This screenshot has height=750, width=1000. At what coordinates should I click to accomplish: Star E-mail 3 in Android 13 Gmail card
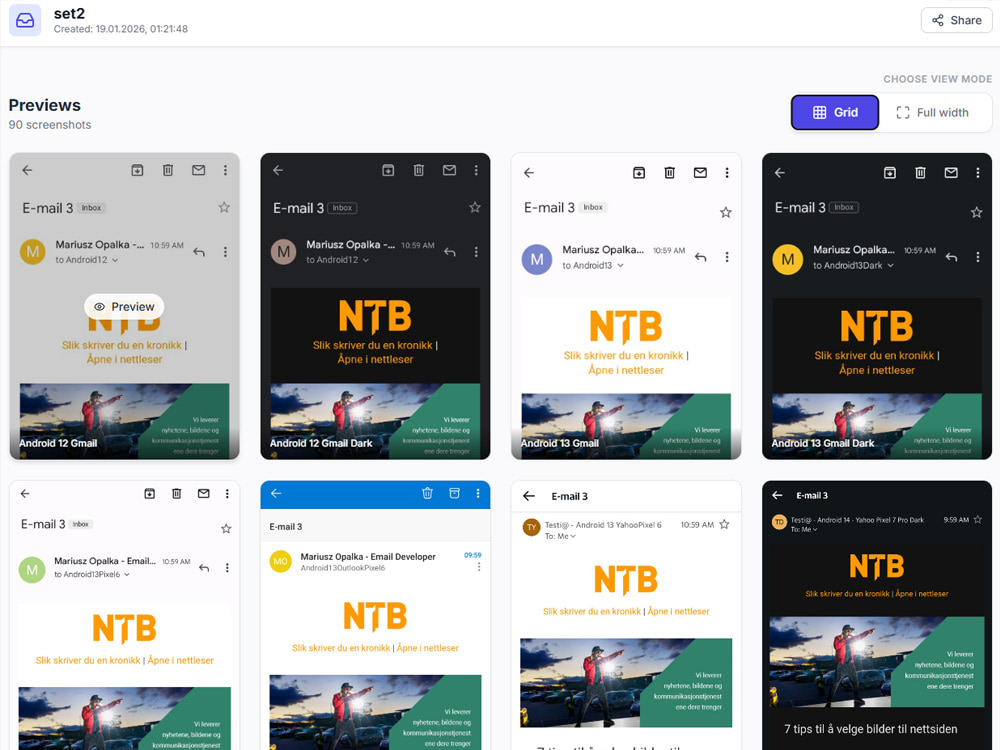pos(726,212)
